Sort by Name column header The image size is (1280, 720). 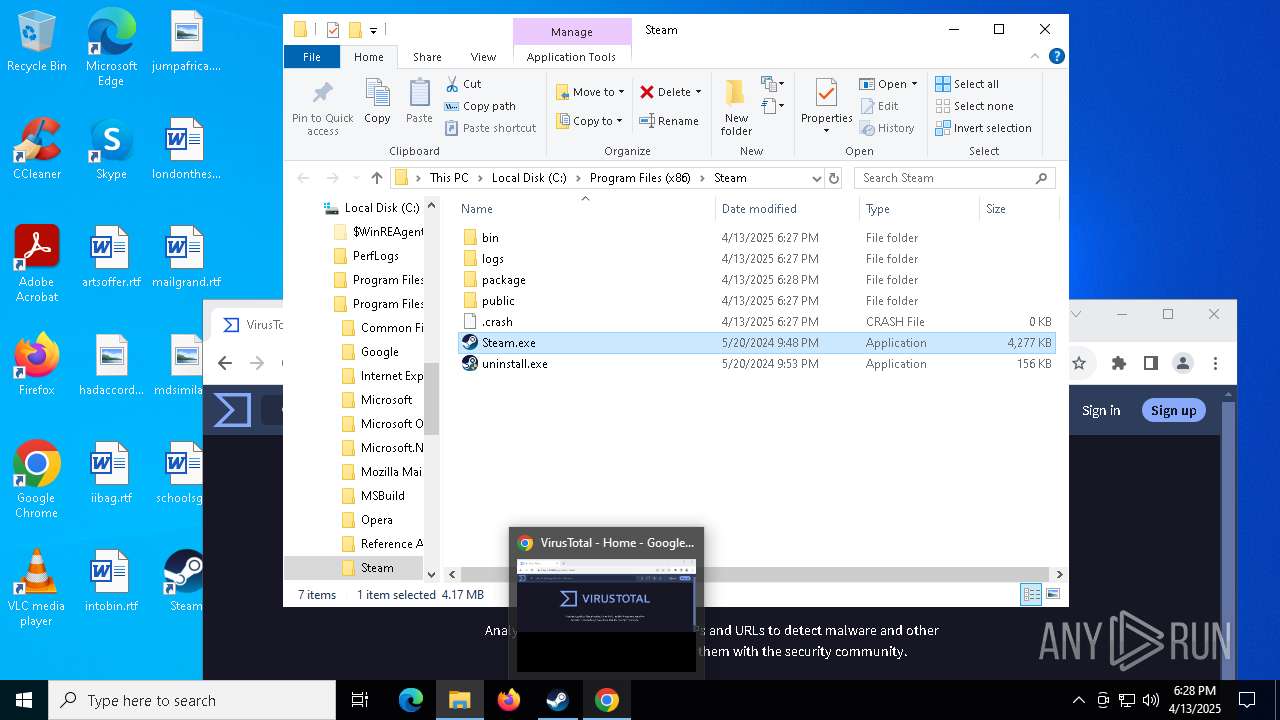(586, 209)
